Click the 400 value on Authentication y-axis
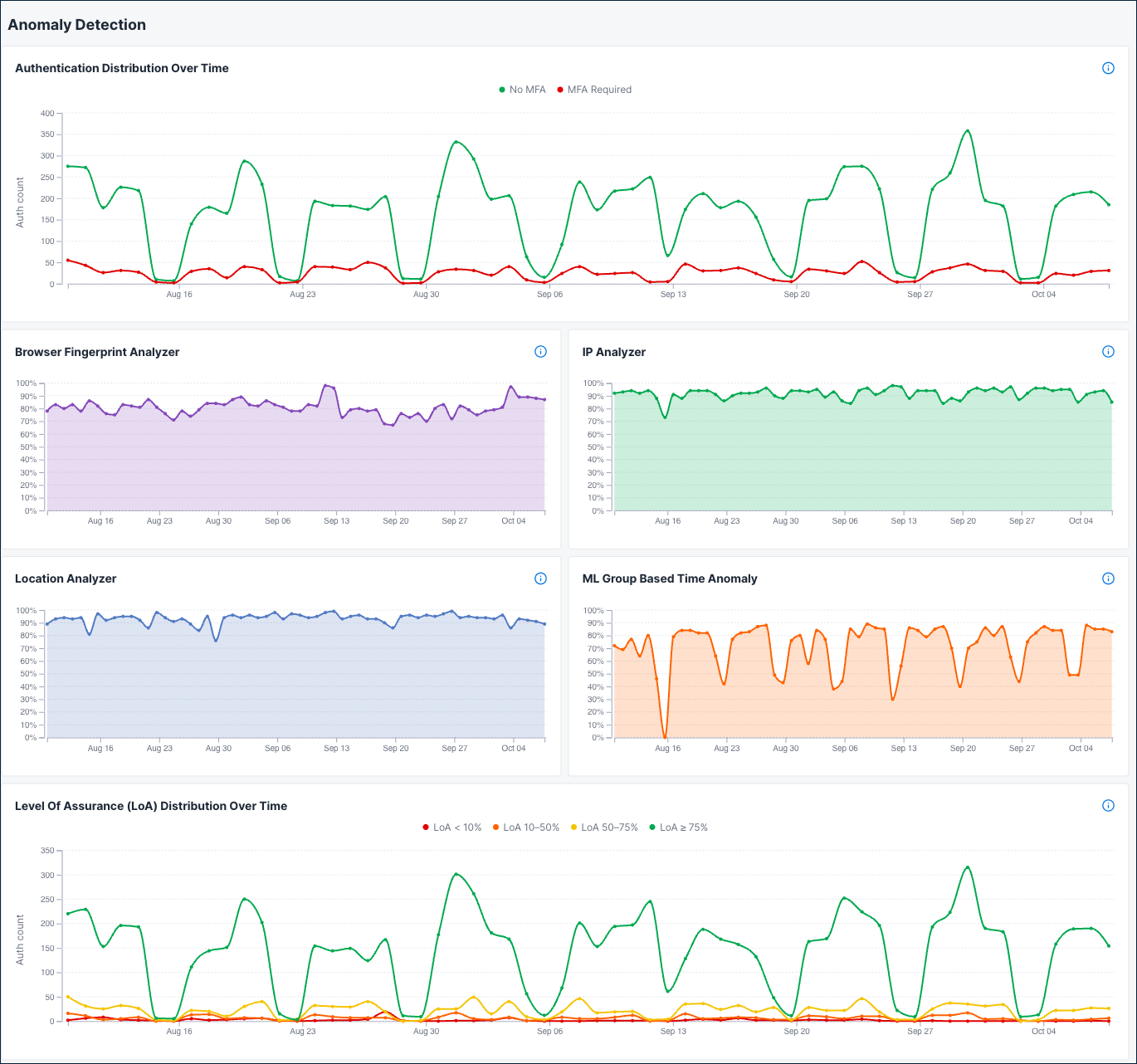Image resolution: width=1137 pixels, height=1064 pixels. [x=47, y=113]
